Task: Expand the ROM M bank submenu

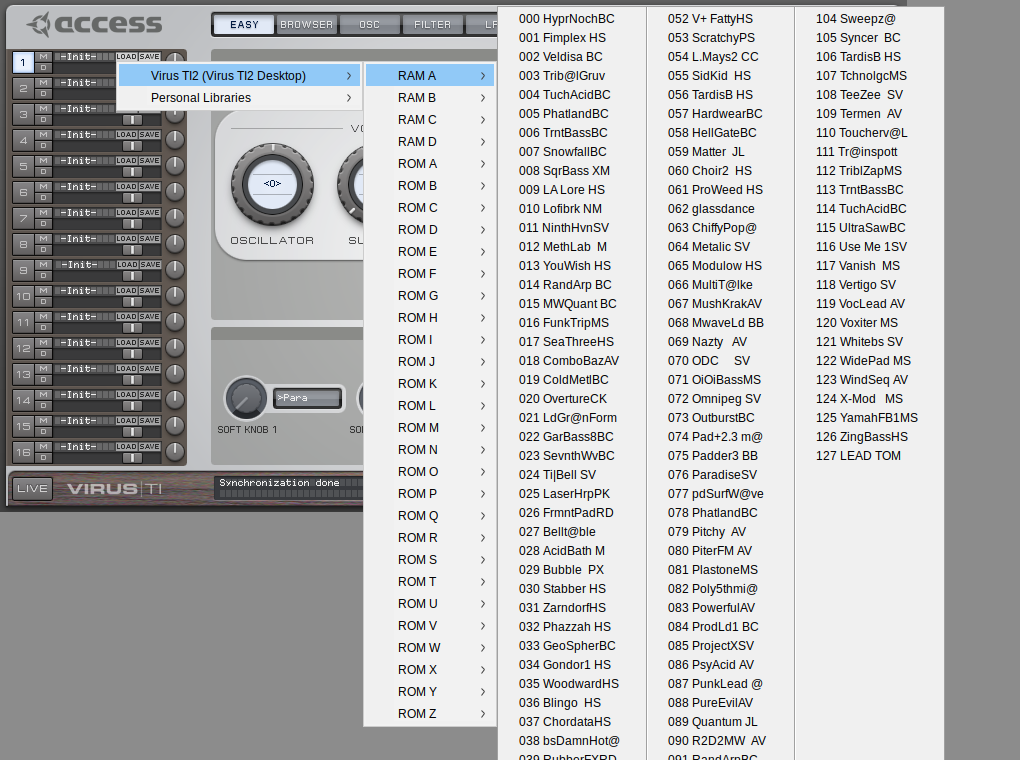Action: [x=430, y=428]
